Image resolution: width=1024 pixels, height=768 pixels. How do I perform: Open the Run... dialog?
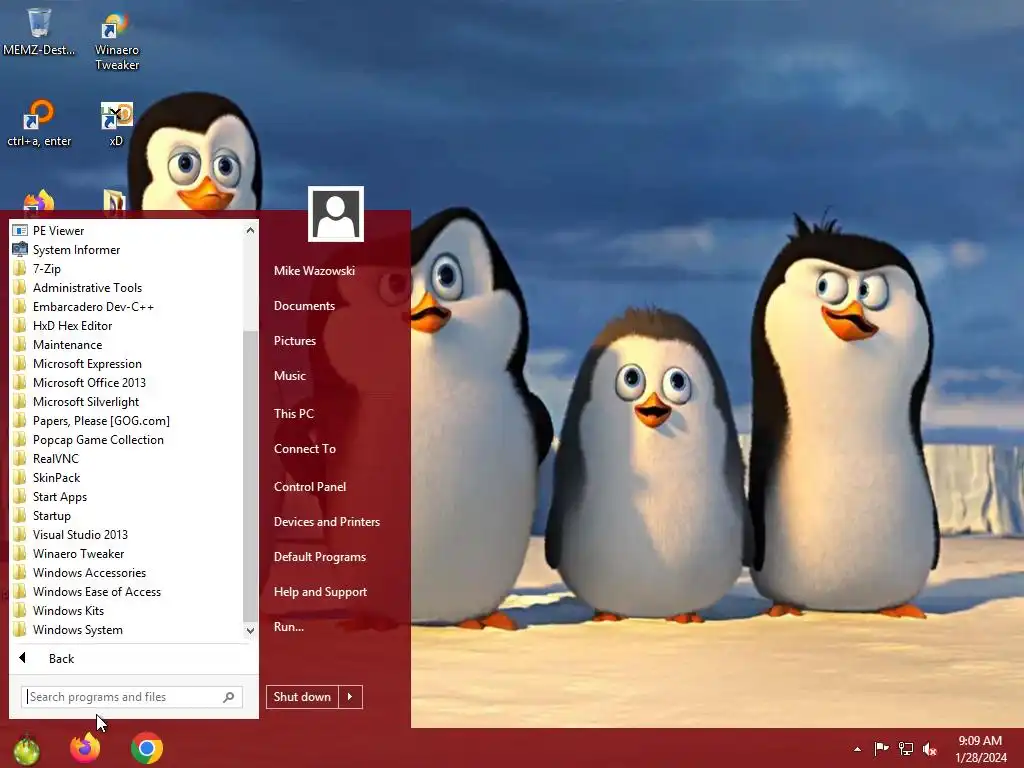coord(289,627)
